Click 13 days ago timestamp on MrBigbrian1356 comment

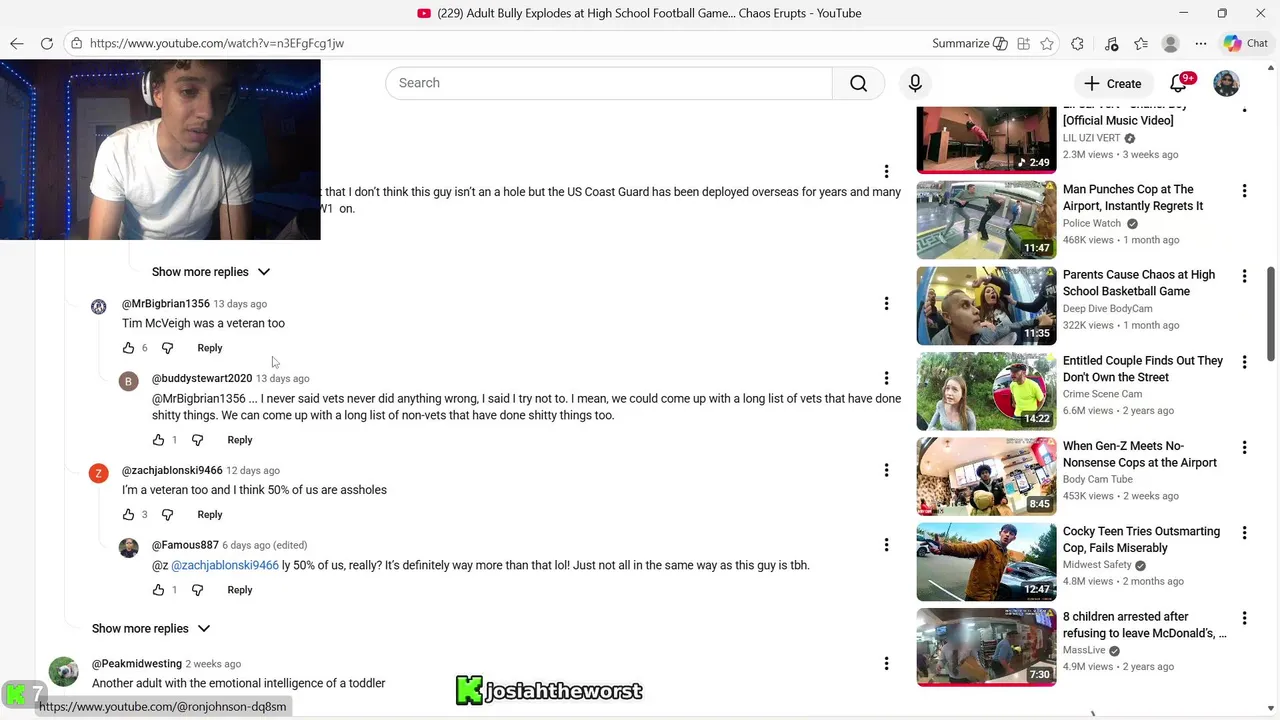240,304
